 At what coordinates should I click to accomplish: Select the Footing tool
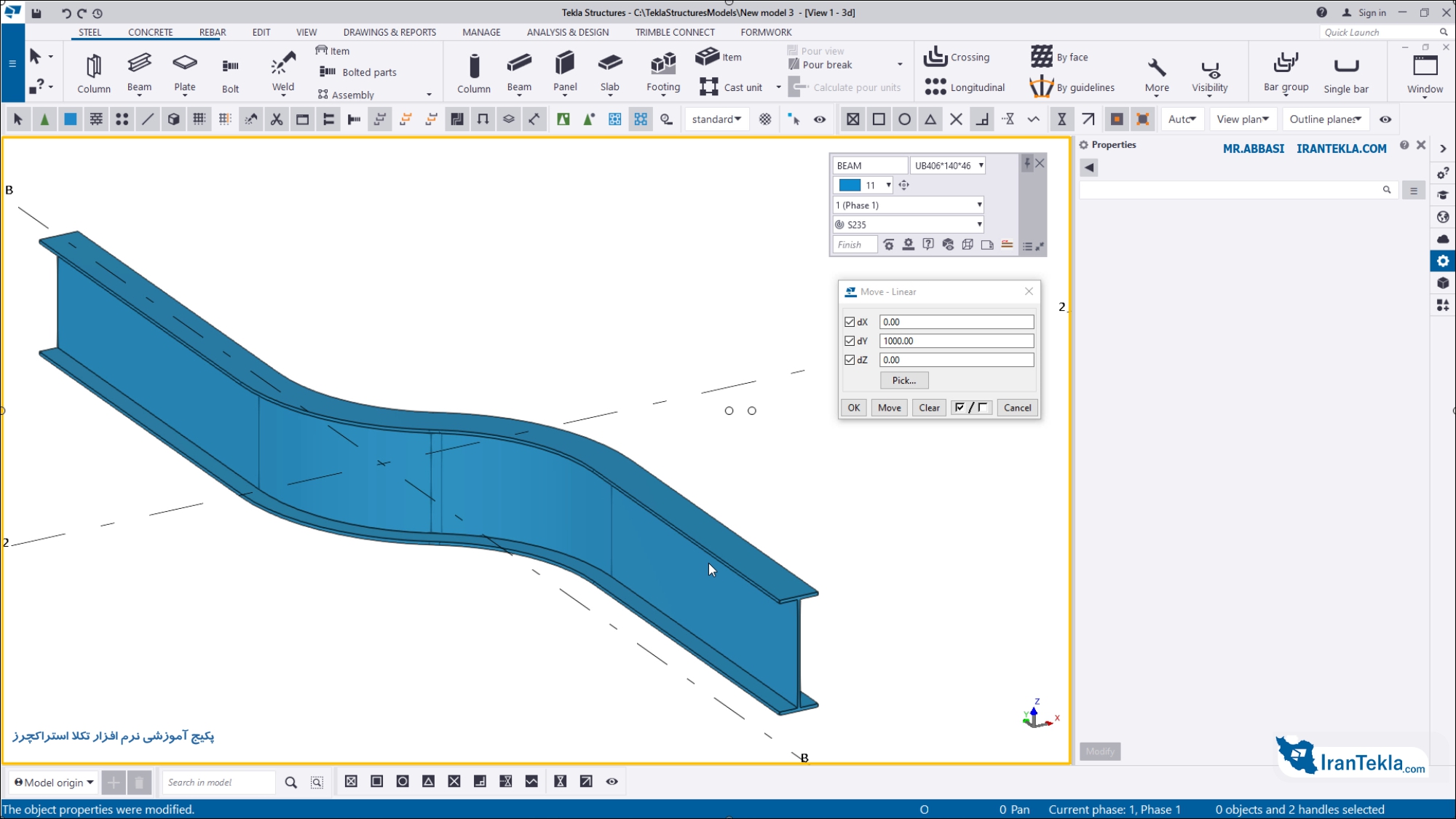click(x=663, y=71)
